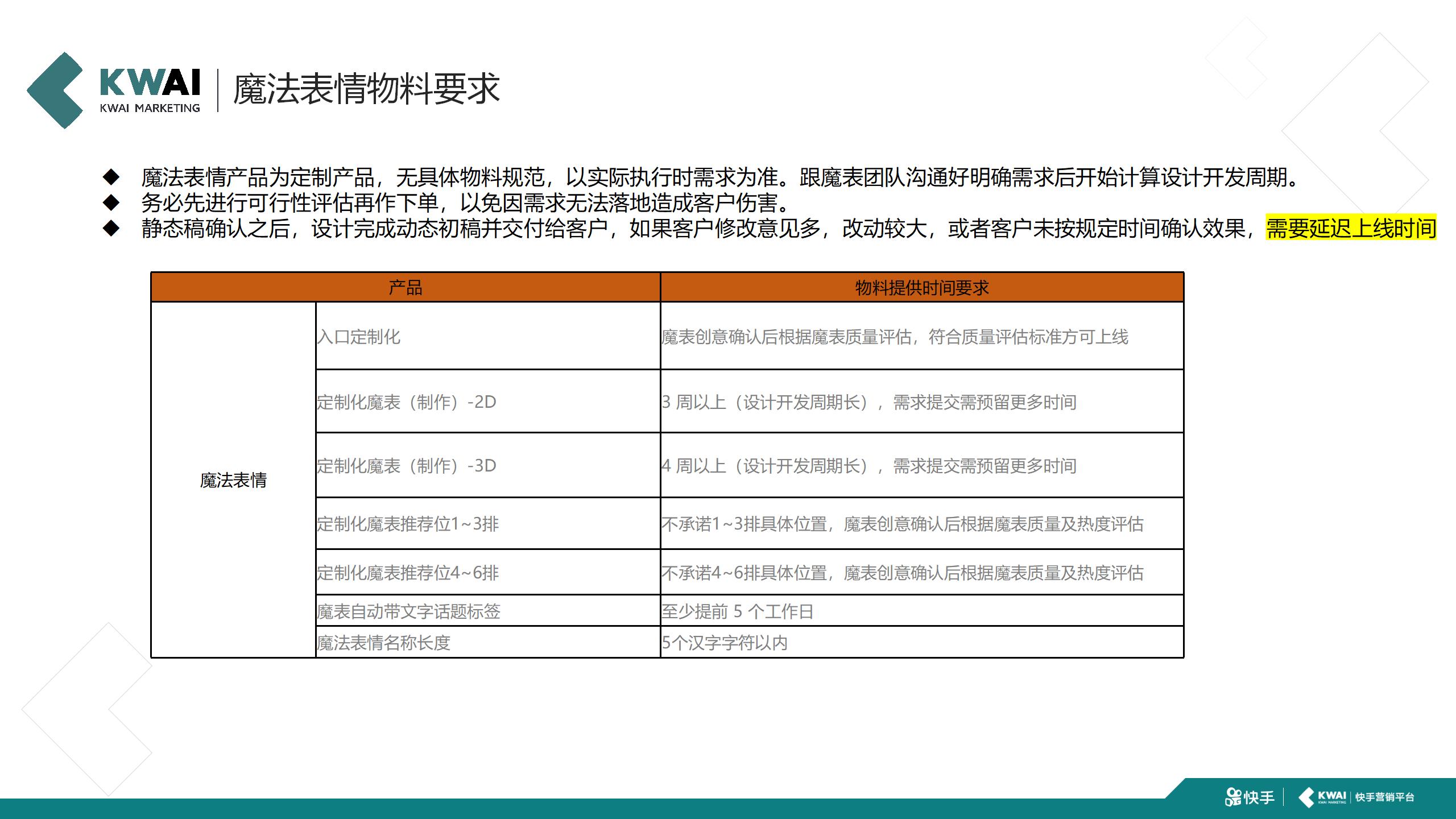The image size is (1456, 819).
Task: Click the 魔表自动带文字话题标签 cell
Action: (488, 610)
